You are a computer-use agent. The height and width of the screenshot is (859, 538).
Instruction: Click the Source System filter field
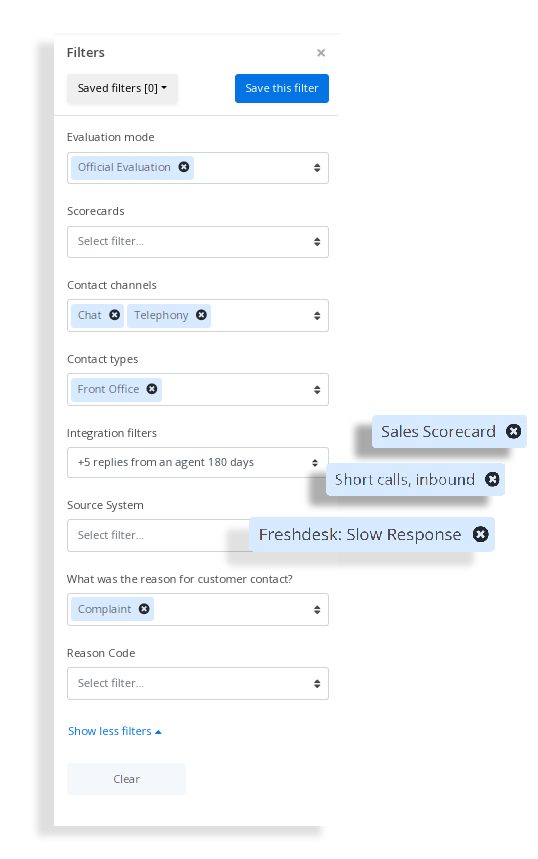(x=159, y=535)
